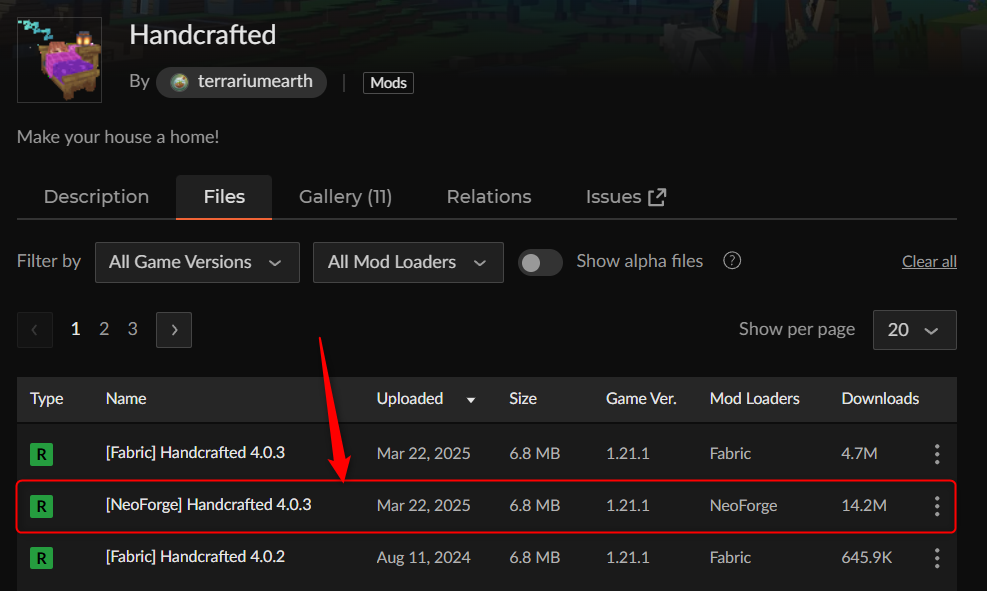Image resolution: width=987 pixels, height=591 pixels.
Task: Click the previous page arrow button
Action: [x=35, y=330]
